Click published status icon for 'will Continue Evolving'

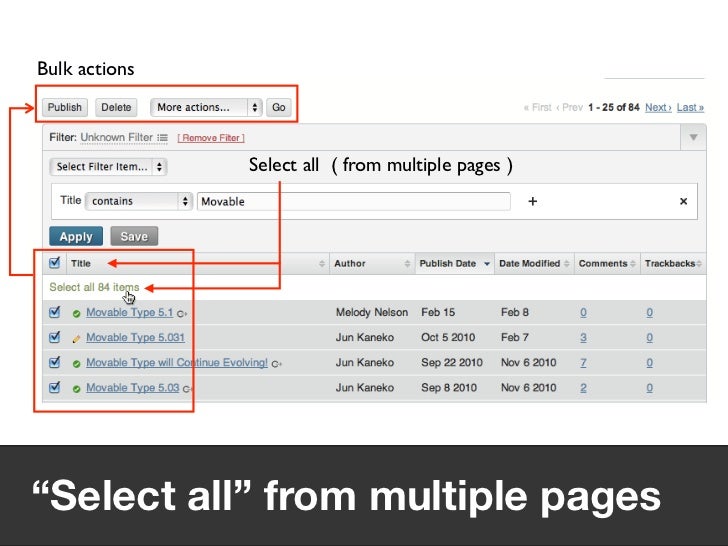pos(77,364)
